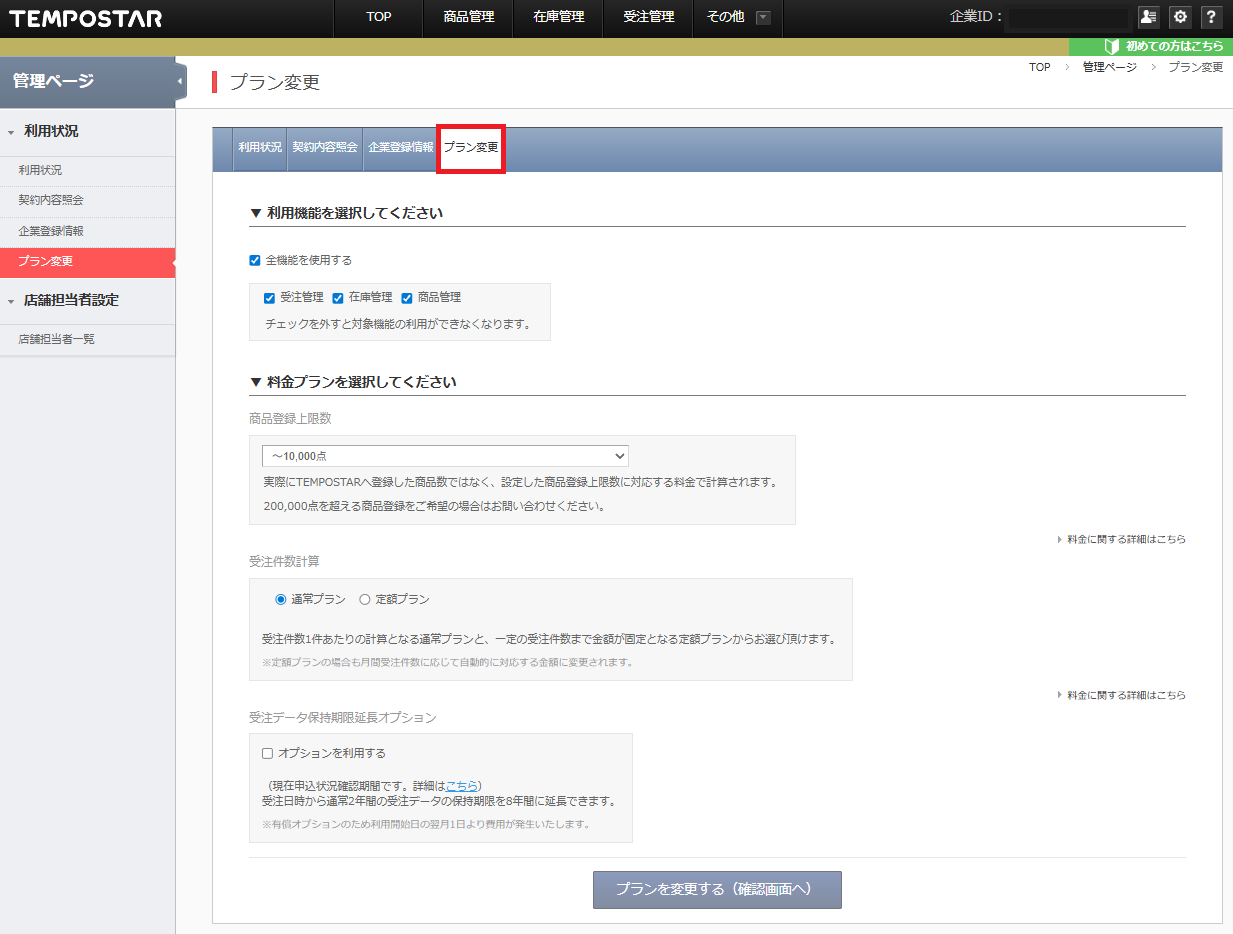
Task: Uncheck the 在庫管理 feature checkbox
Action: point(338,298)
